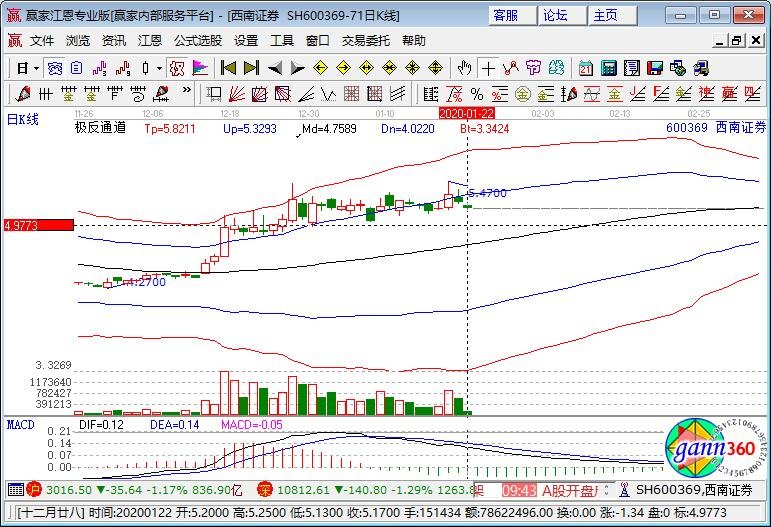The image size is (771, 527).
Task: Click the yellow diamond horizontal-expand icon
Action: point(366,68)
